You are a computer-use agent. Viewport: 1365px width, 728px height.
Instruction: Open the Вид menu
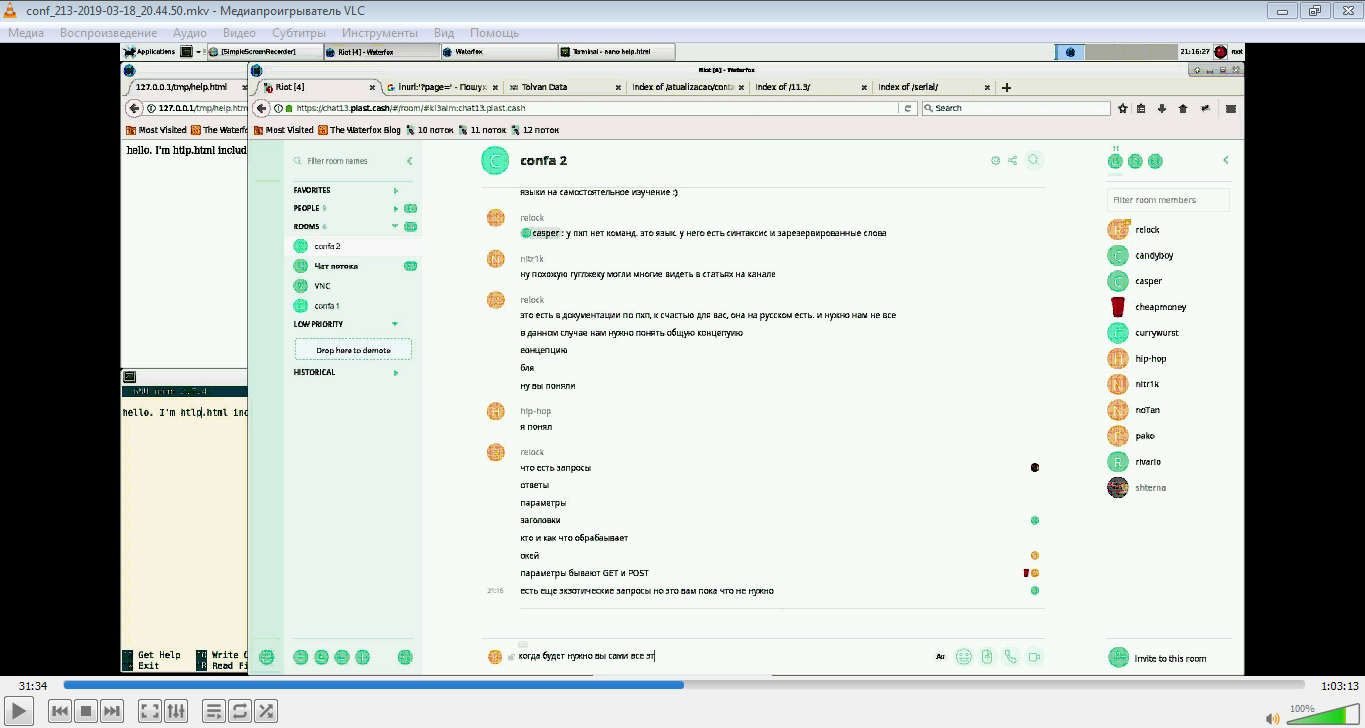point(444,33)
